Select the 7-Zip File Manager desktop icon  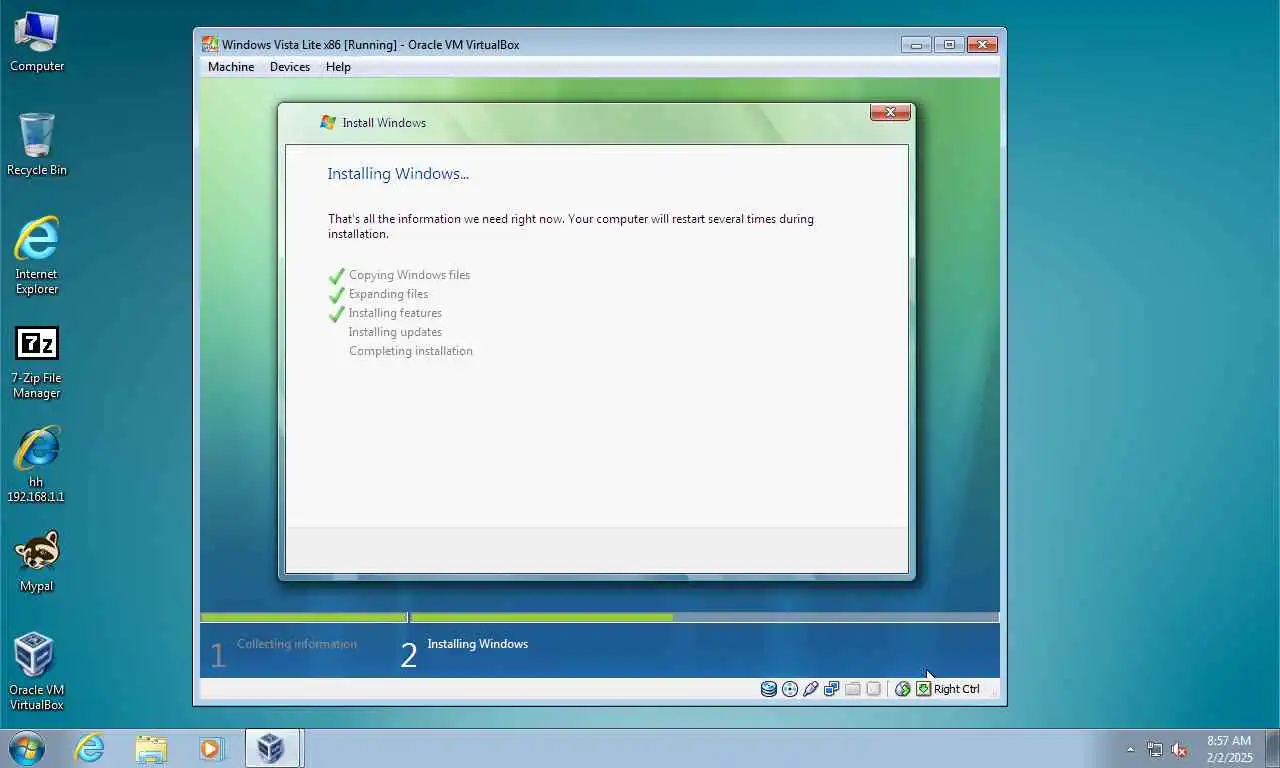point(37,363)
